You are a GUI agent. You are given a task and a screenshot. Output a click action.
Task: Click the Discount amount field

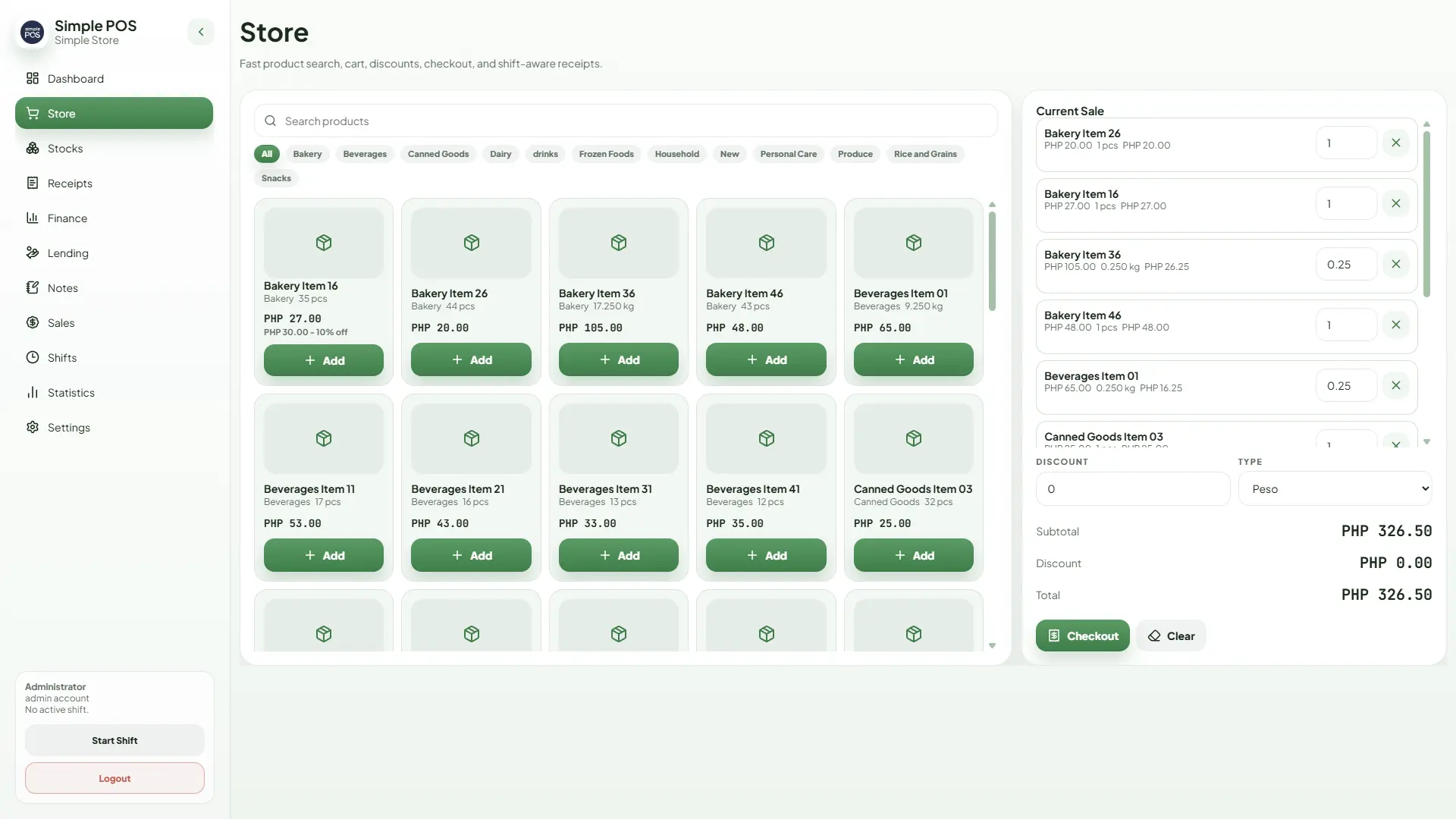[x=1133, y=489]
